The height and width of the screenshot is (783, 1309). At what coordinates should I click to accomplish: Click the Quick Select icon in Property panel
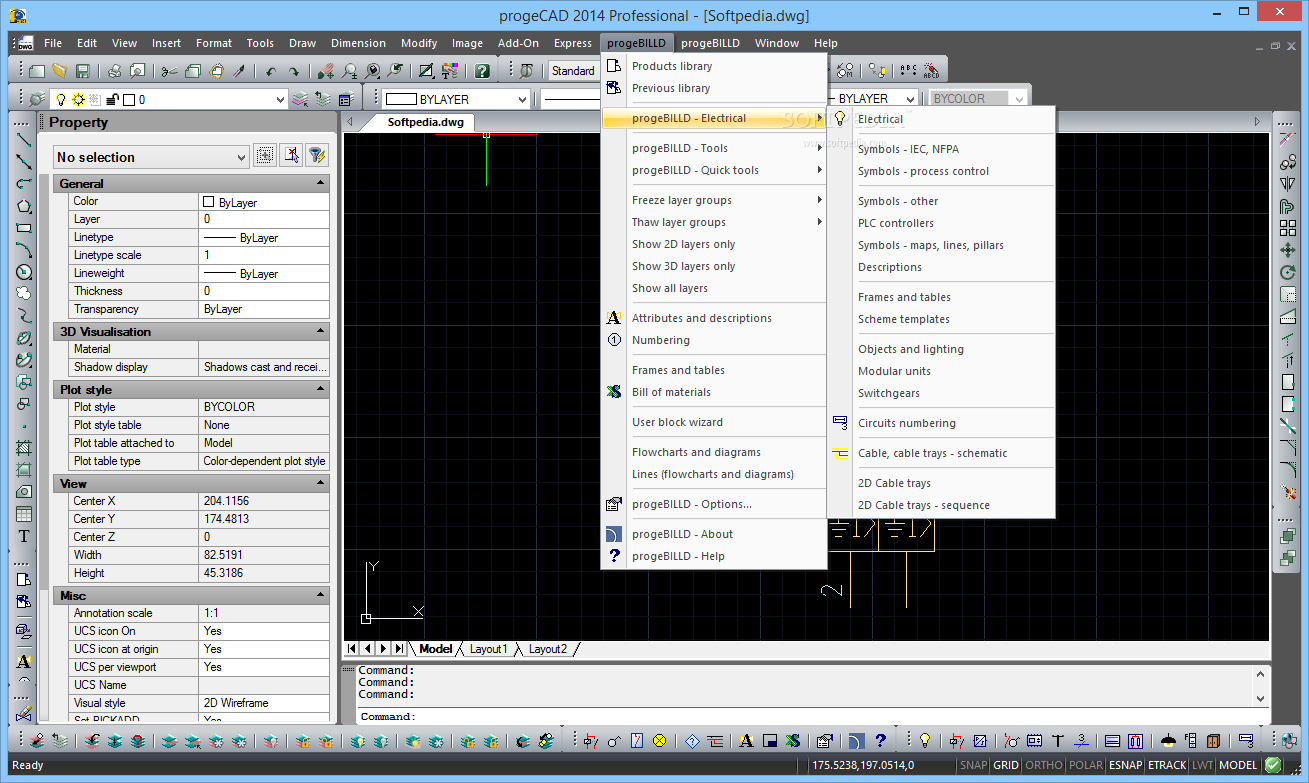265,155
